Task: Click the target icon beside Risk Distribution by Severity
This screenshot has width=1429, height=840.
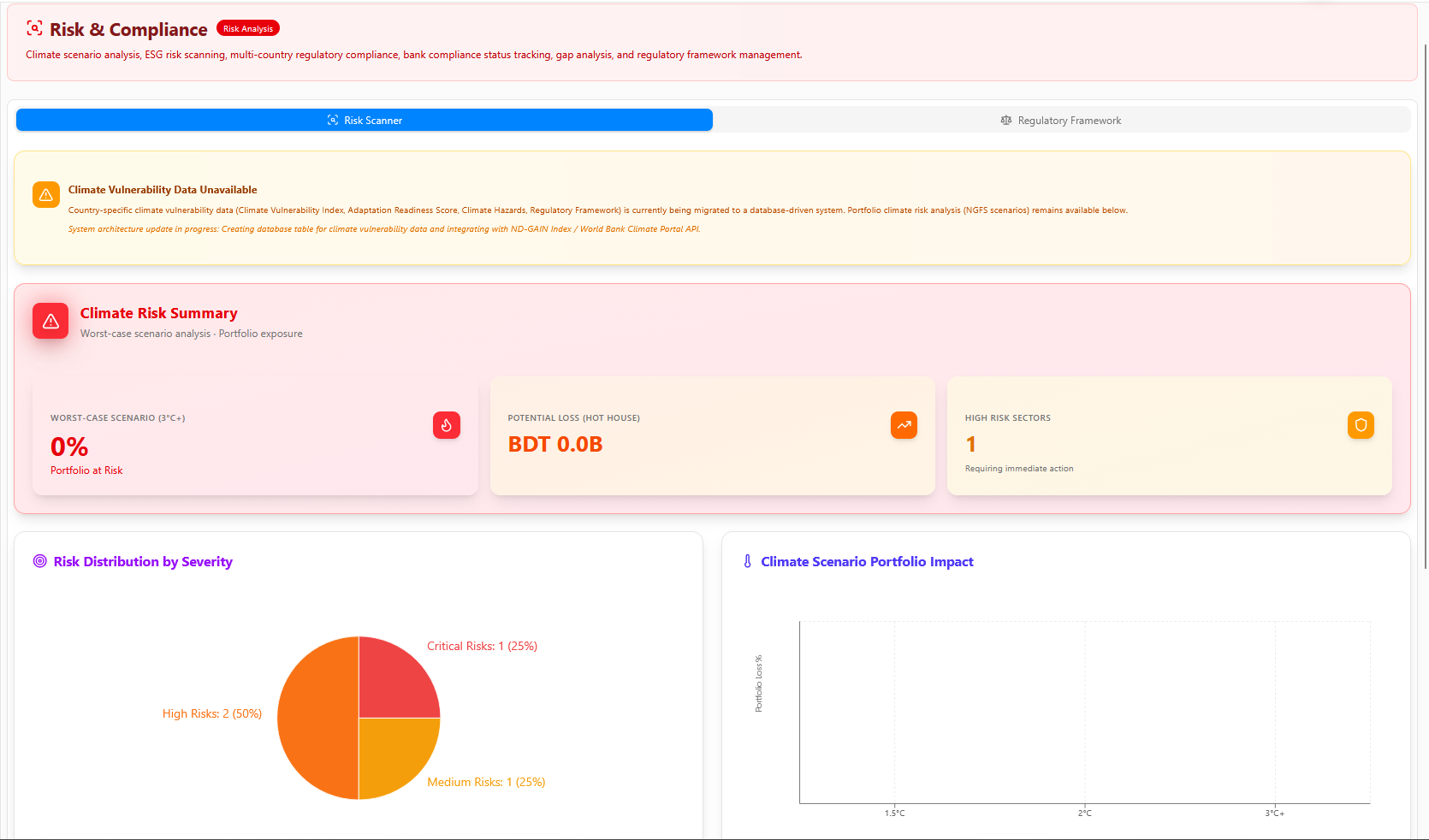Action: (39, 561)
